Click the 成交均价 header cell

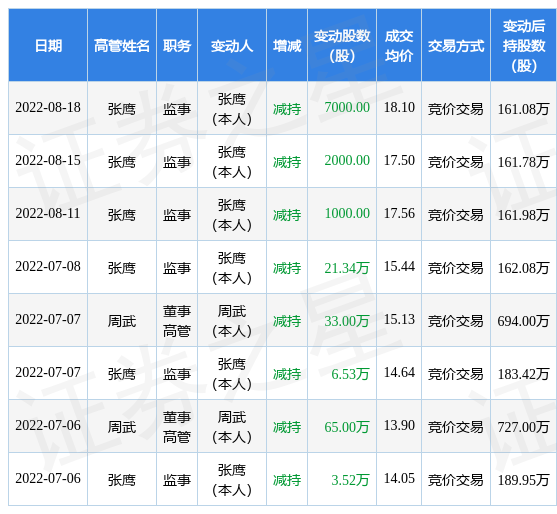(399, 46)
